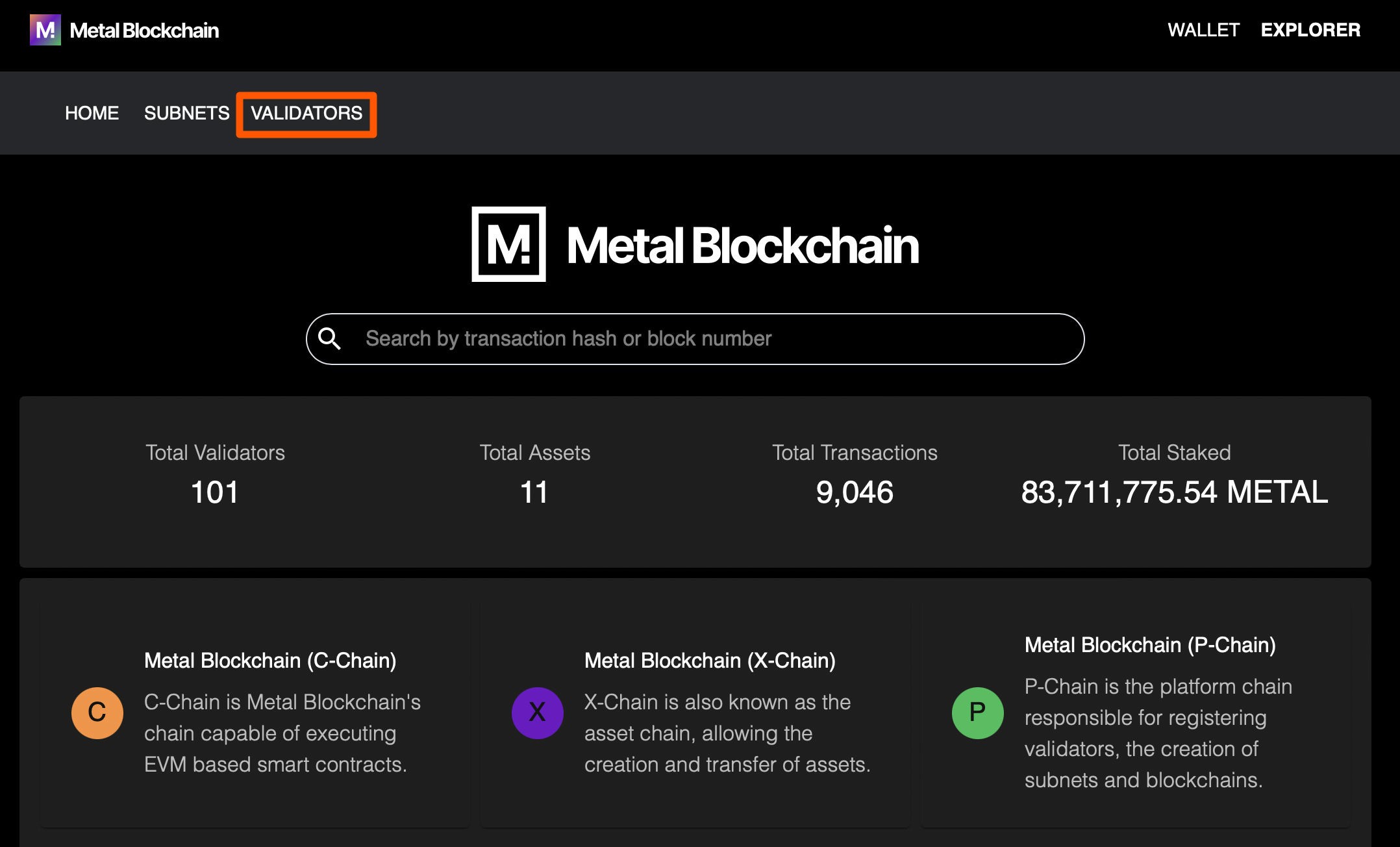This screenshot has height=847, width=1400.
Task: Click the magnifying glass search icon
Action: [329, 338]
